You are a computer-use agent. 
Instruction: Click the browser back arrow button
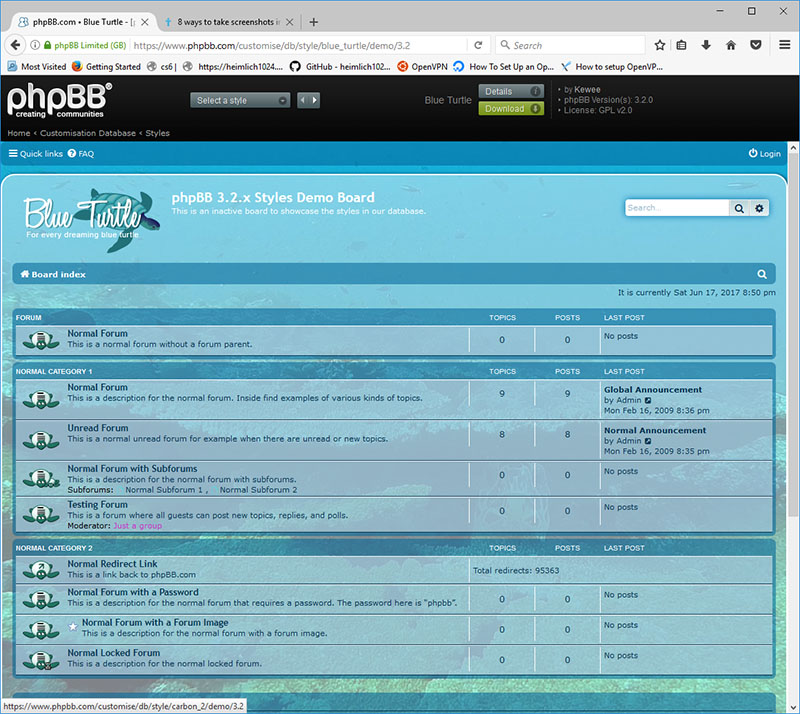15,45
